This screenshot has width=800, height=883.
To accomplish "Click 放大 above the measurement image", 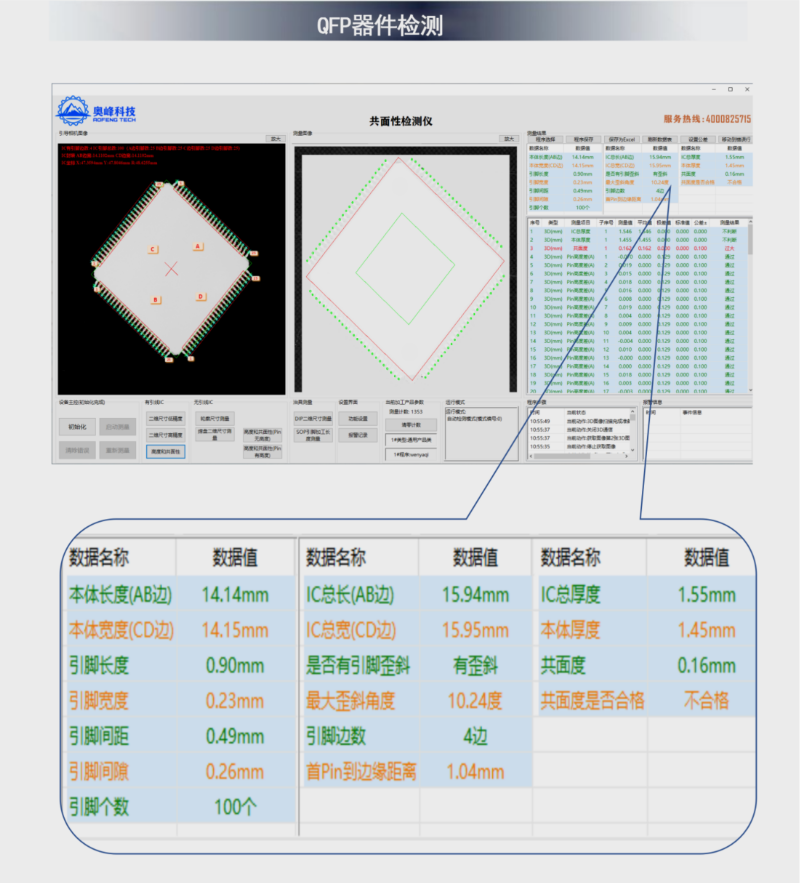I will coord(509,139).
